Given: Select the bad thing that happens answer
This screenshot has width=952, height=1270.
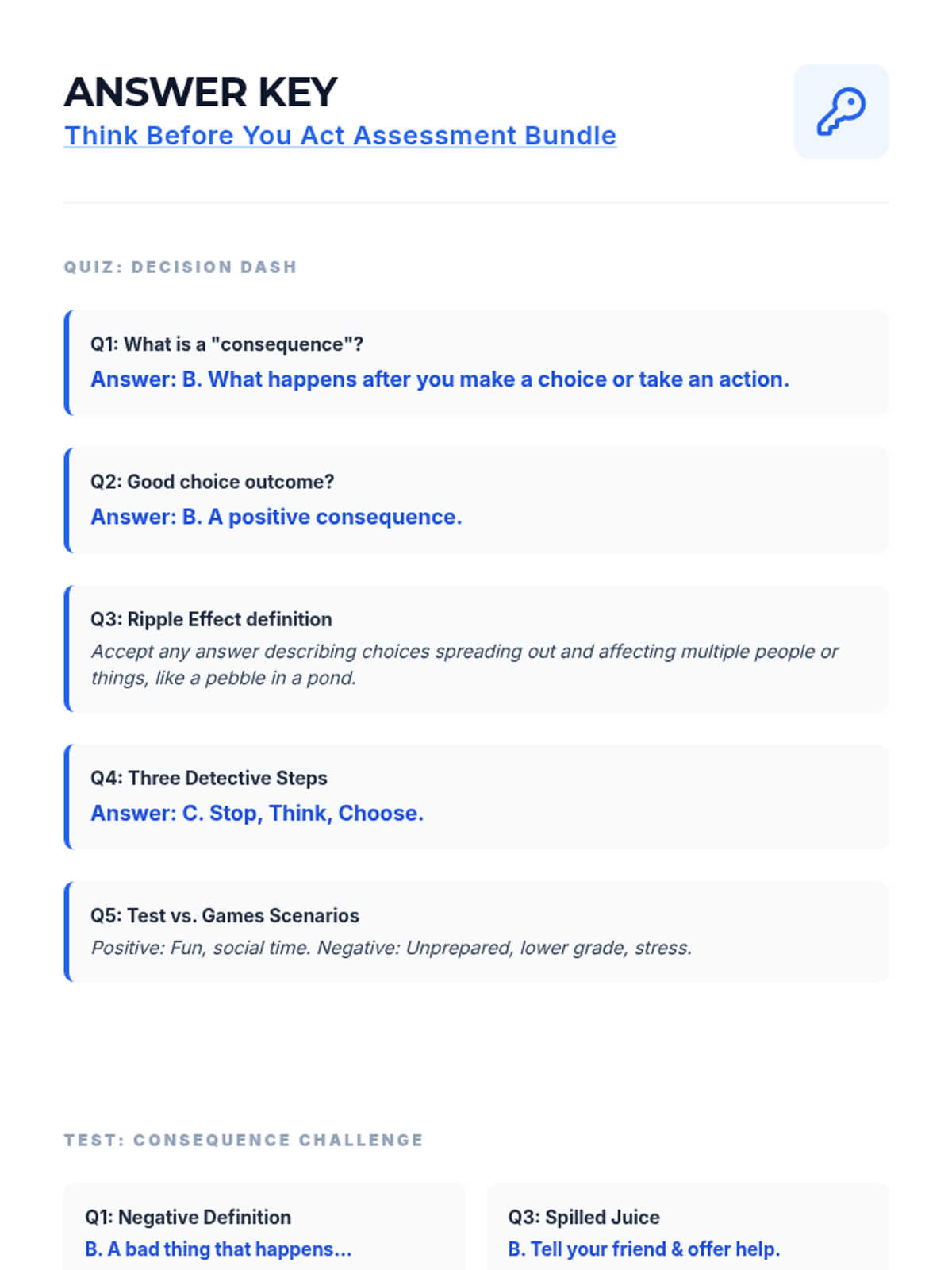Looking at the screenshot, I should click(218, 1249).
